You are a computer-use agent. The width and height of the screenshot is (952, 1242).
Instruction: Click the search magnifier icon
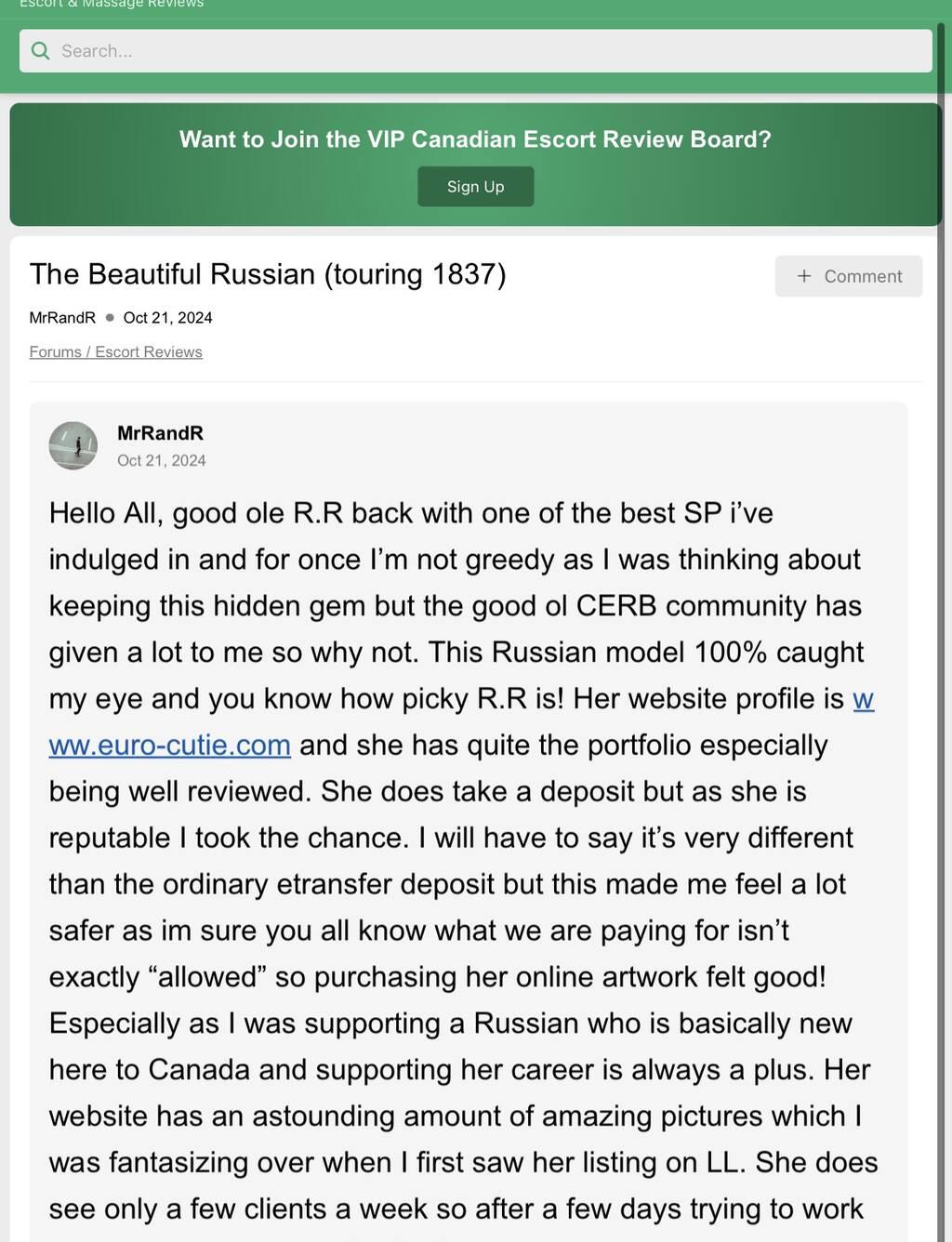40,51
